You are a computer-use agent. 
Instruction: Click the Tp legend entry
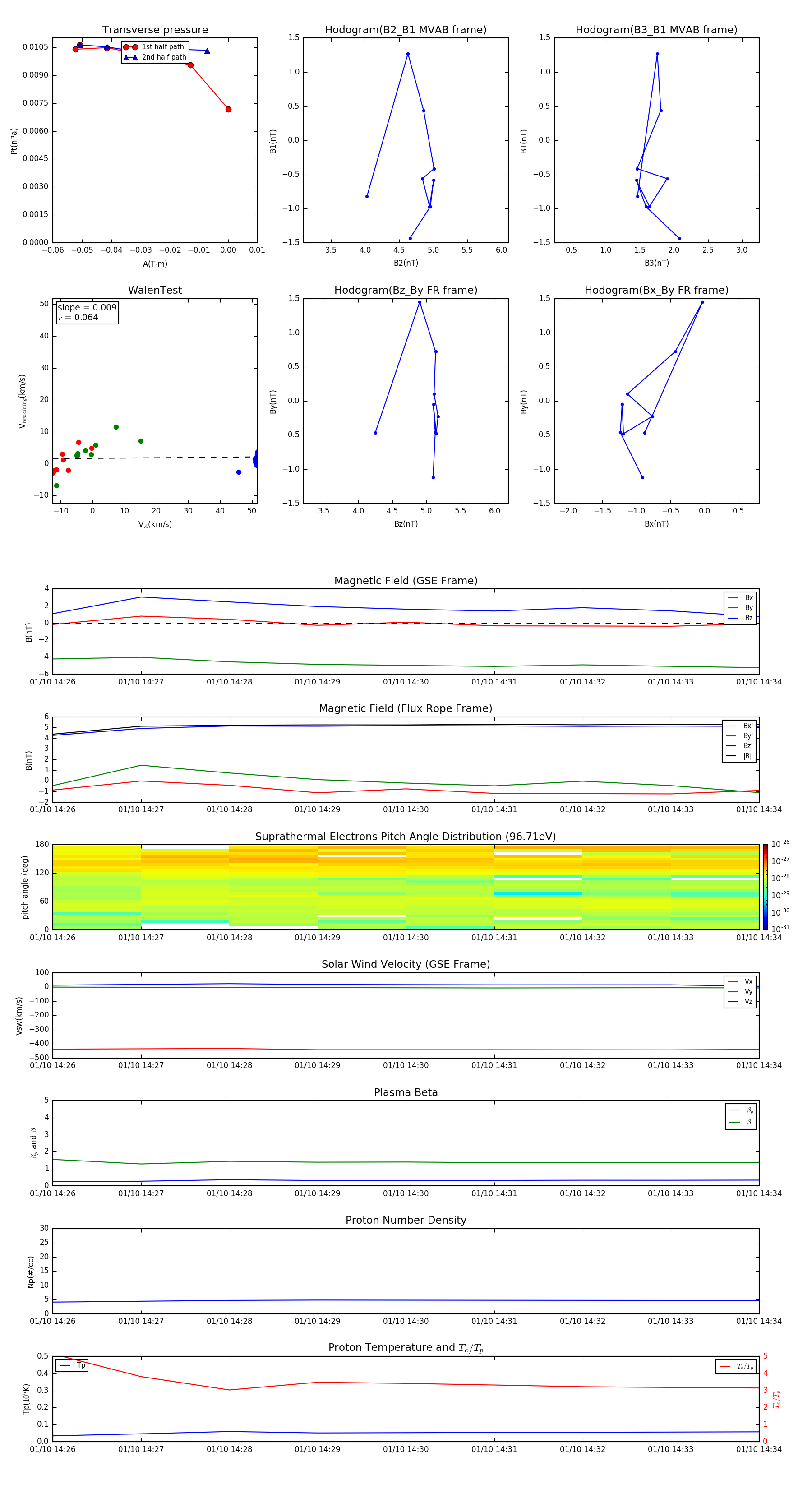(72, 1365)
